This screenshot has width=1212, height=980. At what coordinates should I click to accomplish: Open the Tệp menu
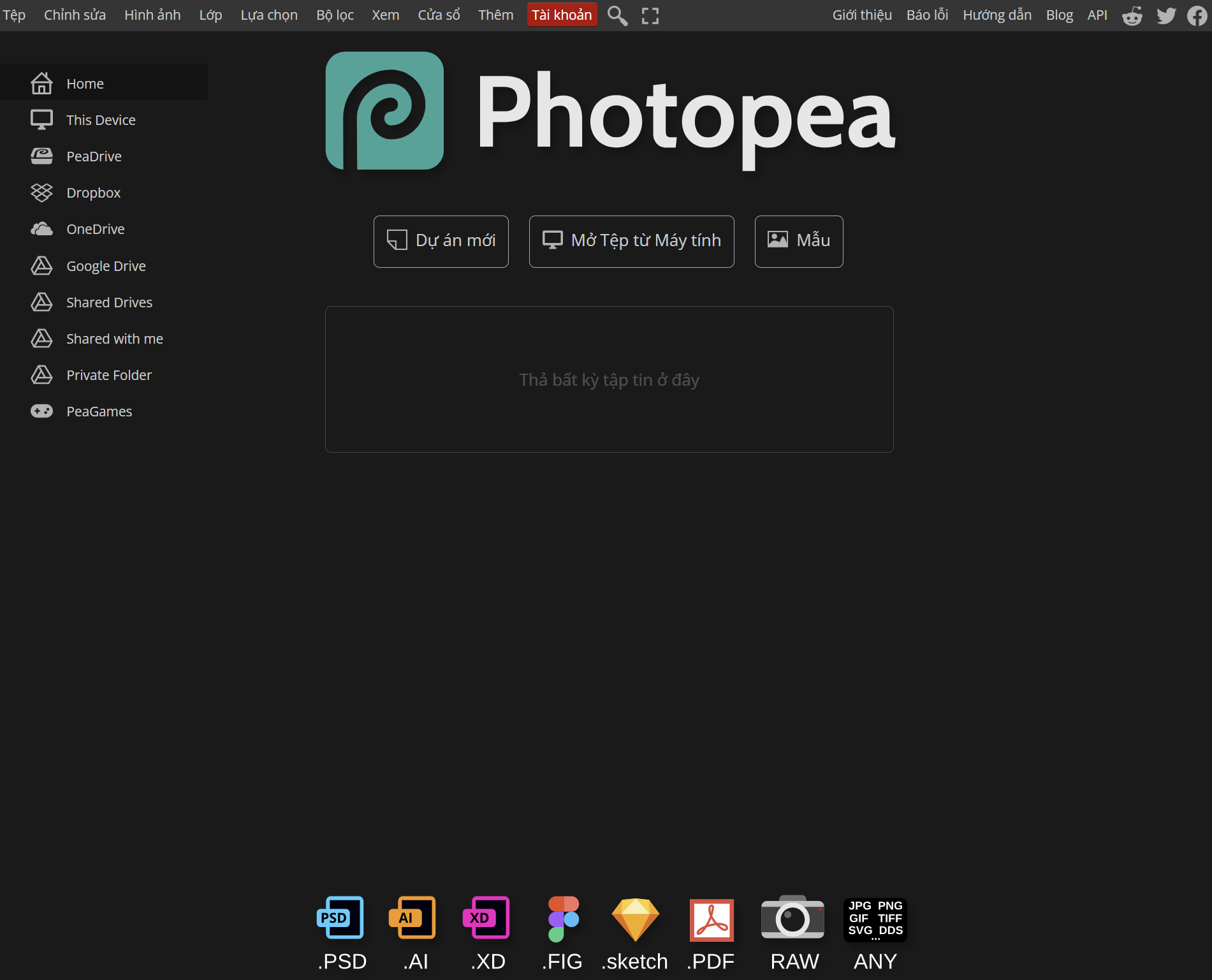coord(14,15)
